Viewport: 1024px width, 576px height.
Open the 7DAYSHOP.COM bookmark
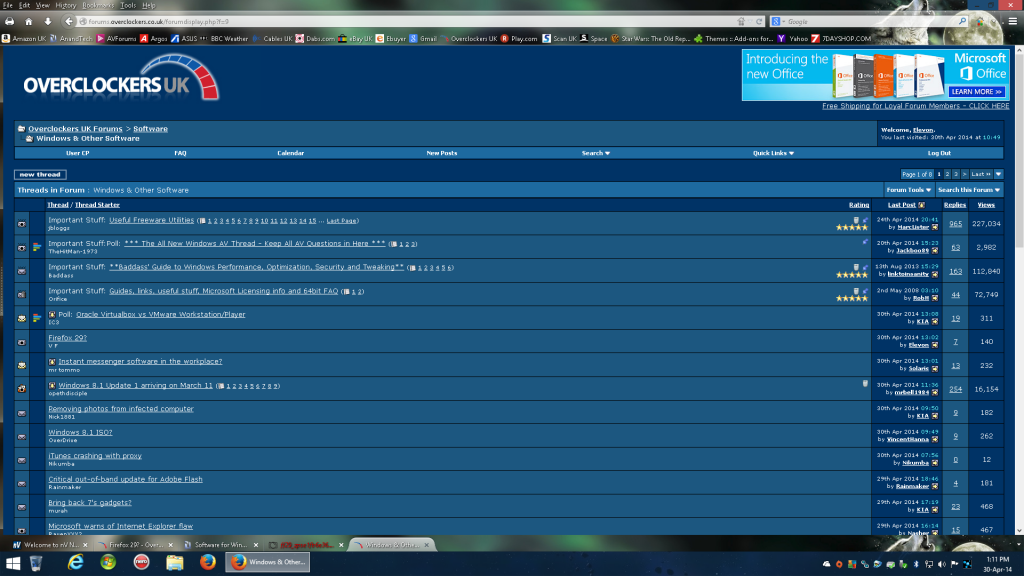tap(841, 39)
